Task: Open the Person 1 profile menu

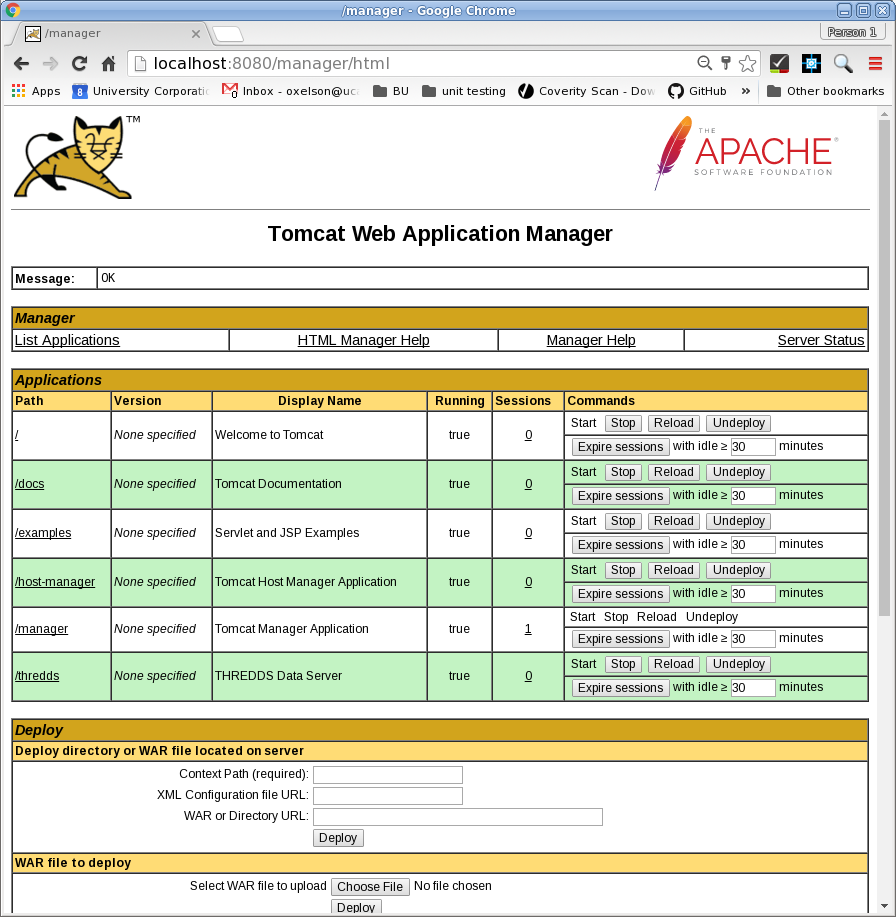Action: [850, 31]
